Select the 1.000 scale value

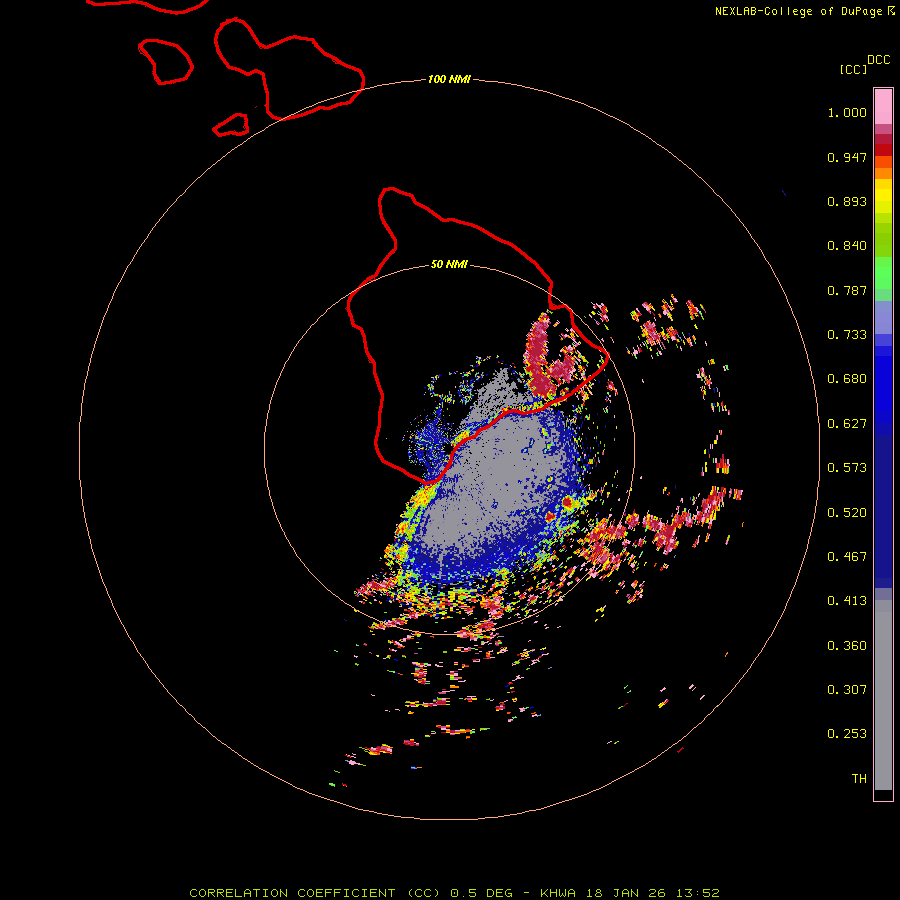tap(847, 112)
